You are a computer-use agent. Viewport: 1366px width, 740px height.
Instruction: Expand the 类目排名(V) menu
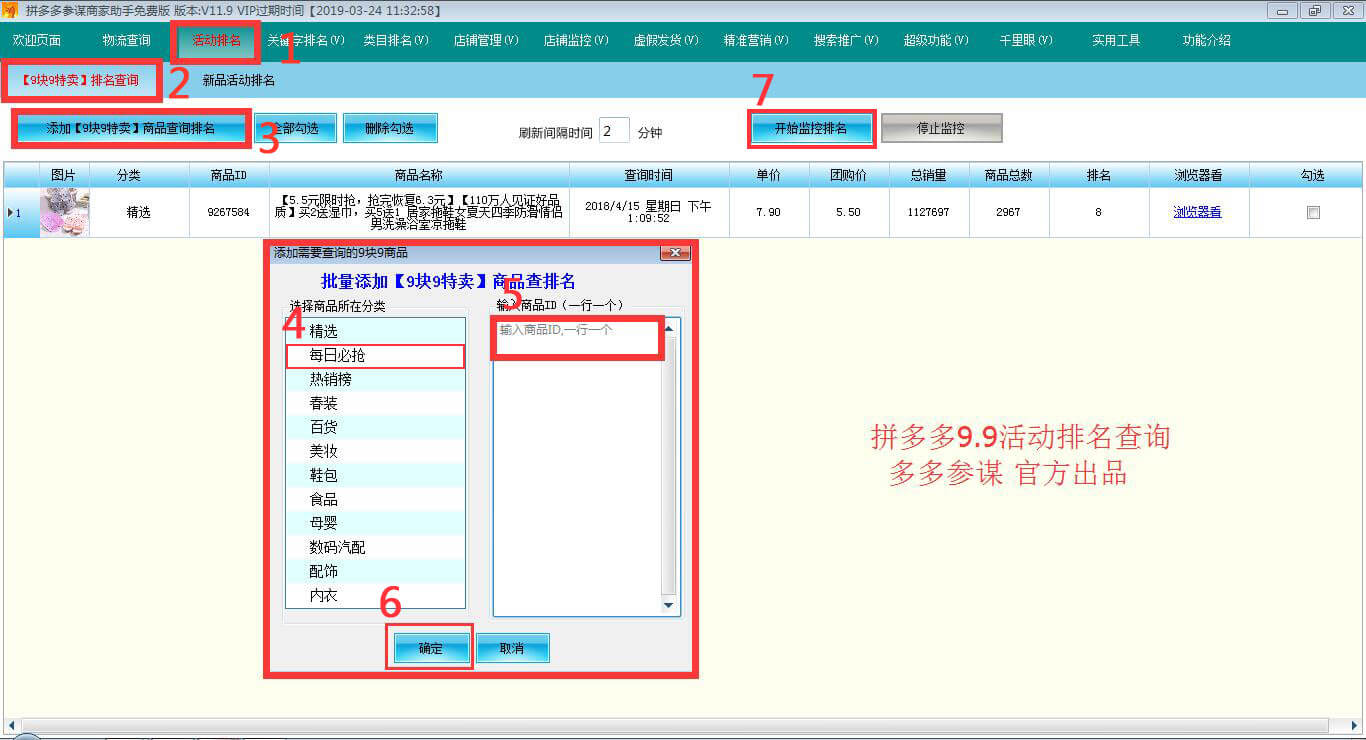(396, 41)
